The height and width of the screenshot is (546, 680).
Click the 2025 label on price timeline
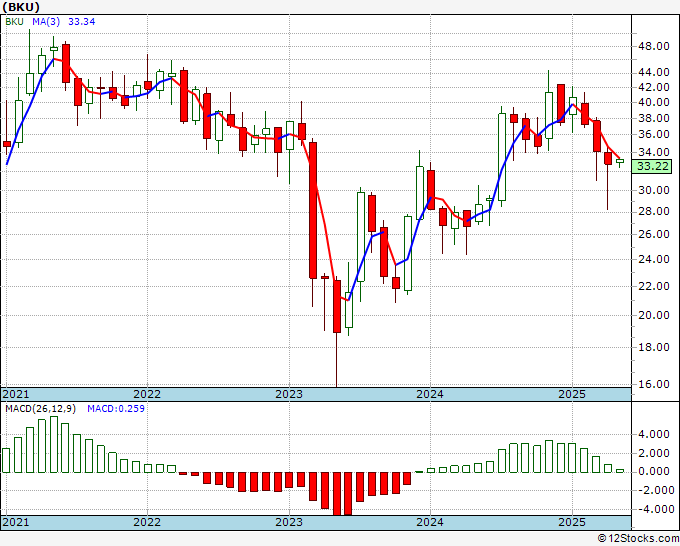(572, 394)
